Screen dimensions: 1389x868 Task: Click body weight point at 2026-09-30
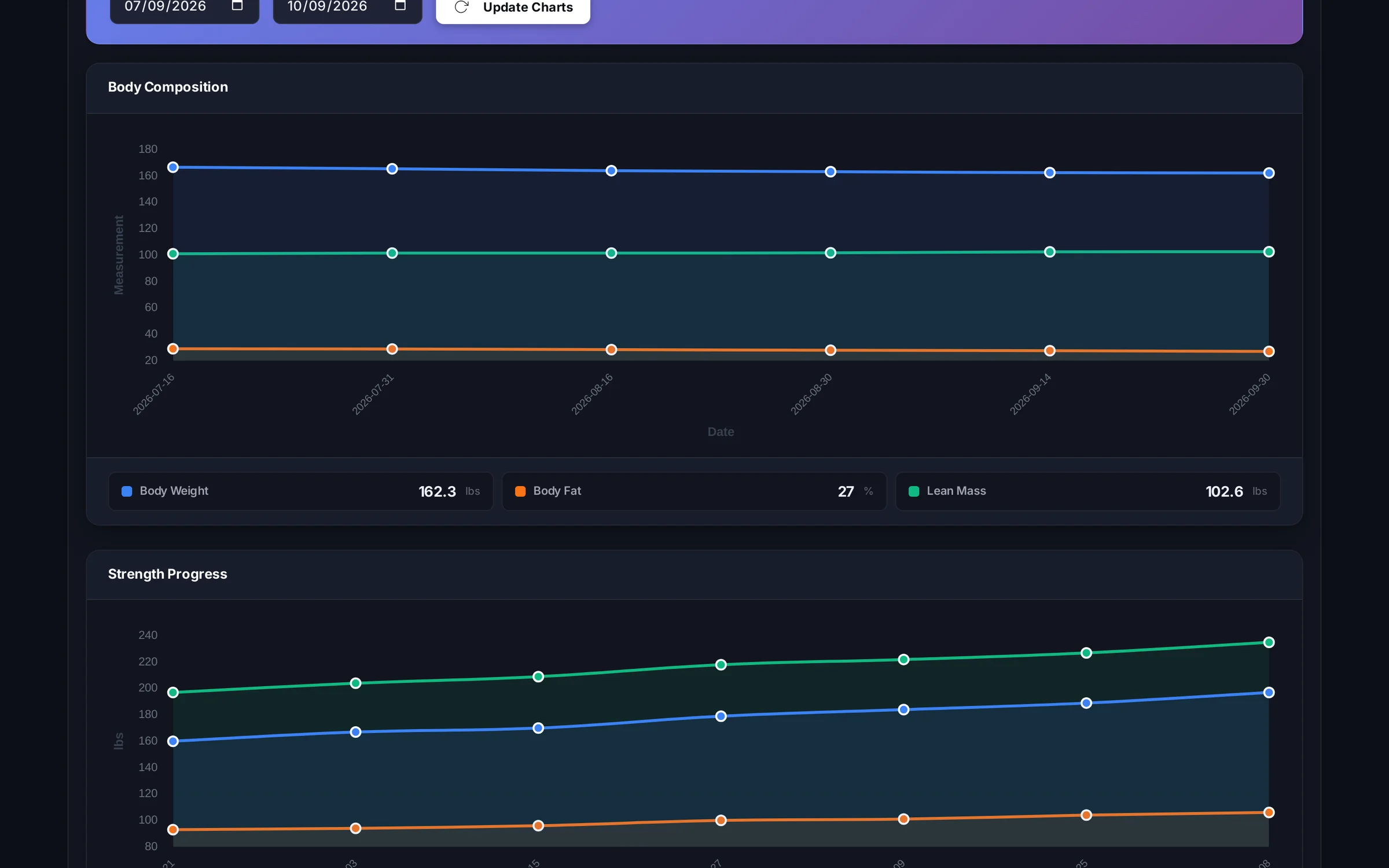click(1269, 173)
